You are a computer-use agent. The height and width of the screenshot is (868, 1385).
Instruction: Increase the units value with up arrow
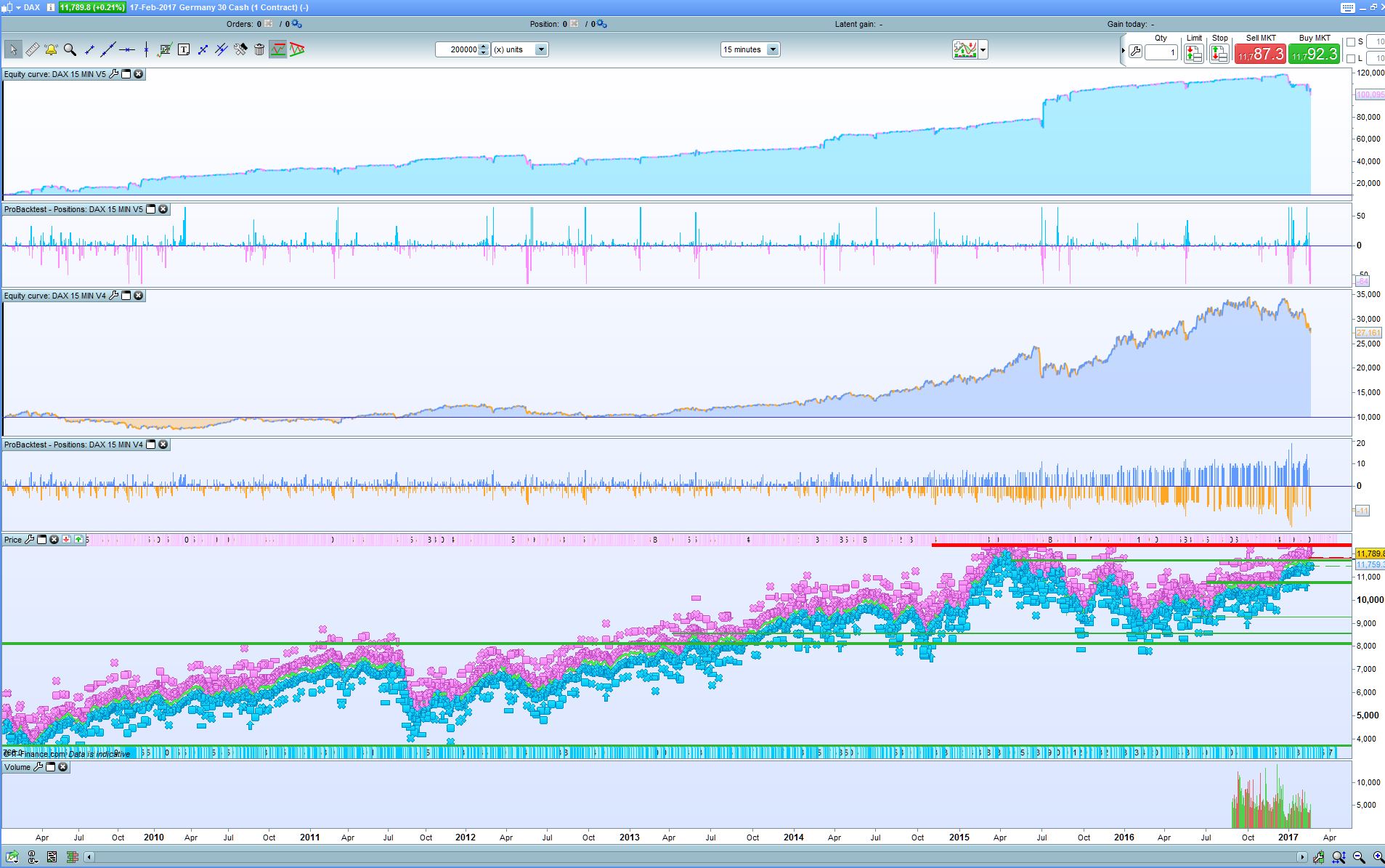(484, 46)
